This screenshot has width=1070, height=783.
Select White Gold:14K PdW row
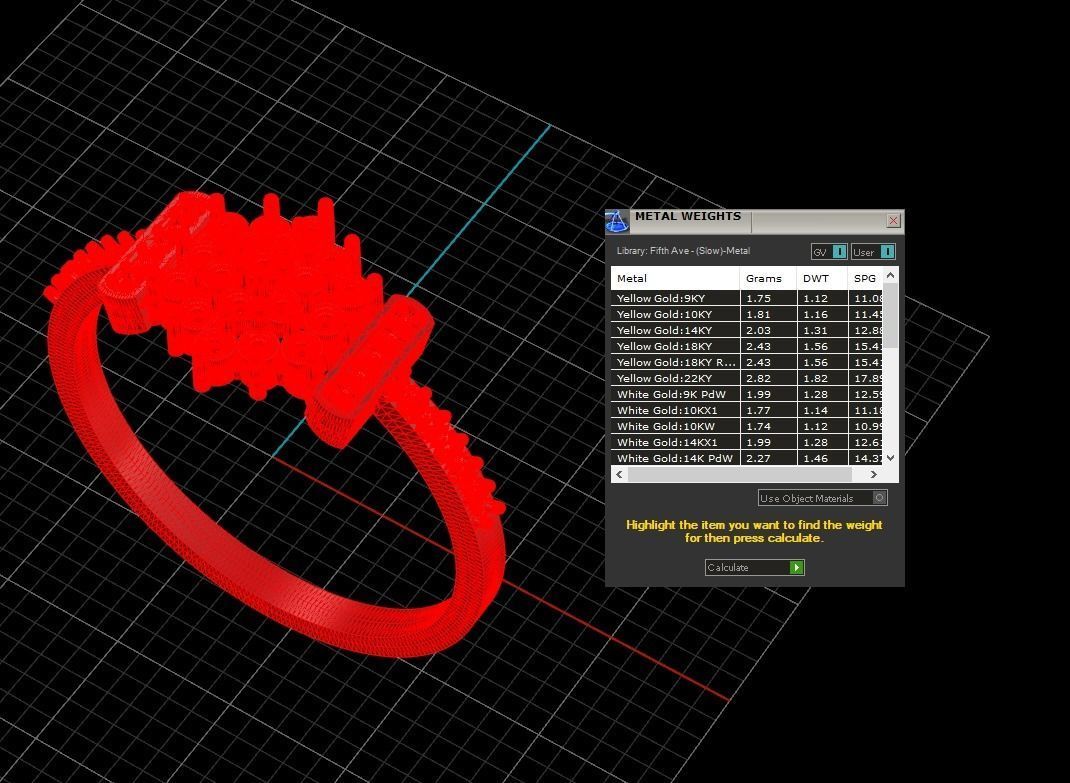(747, 458)
